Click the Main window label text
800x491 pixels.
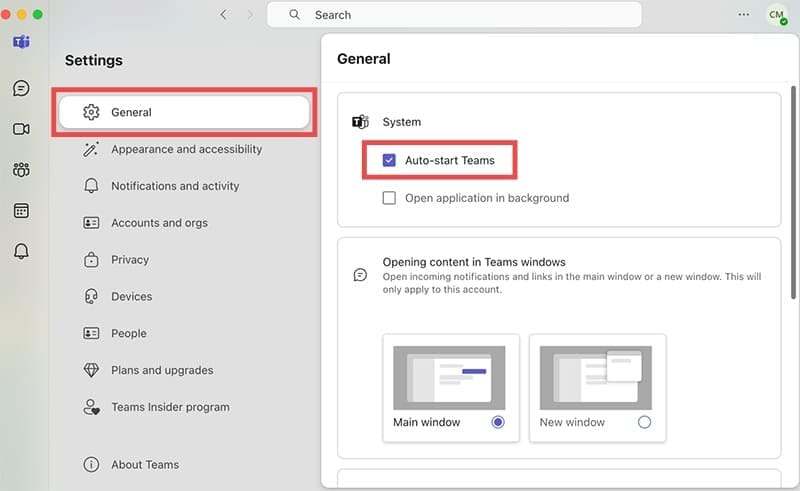point(427,422)
